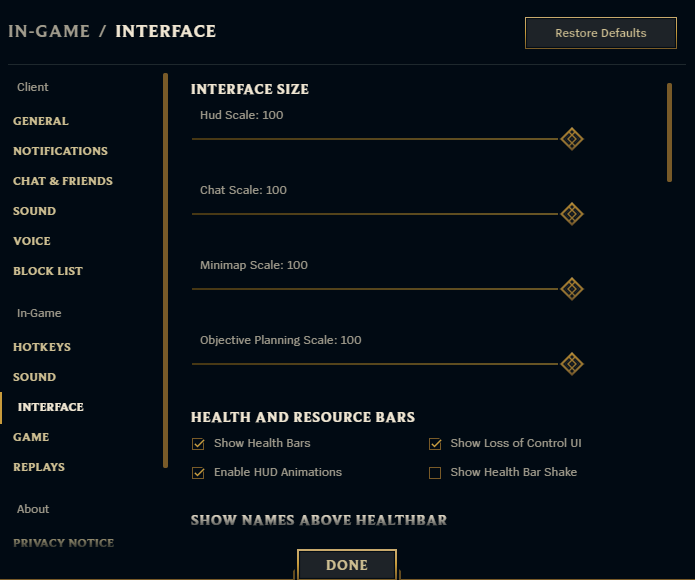Enable Show Health Bar Shake
The height and width of the screenshot is (580, 695).
[x=435, y=473]
